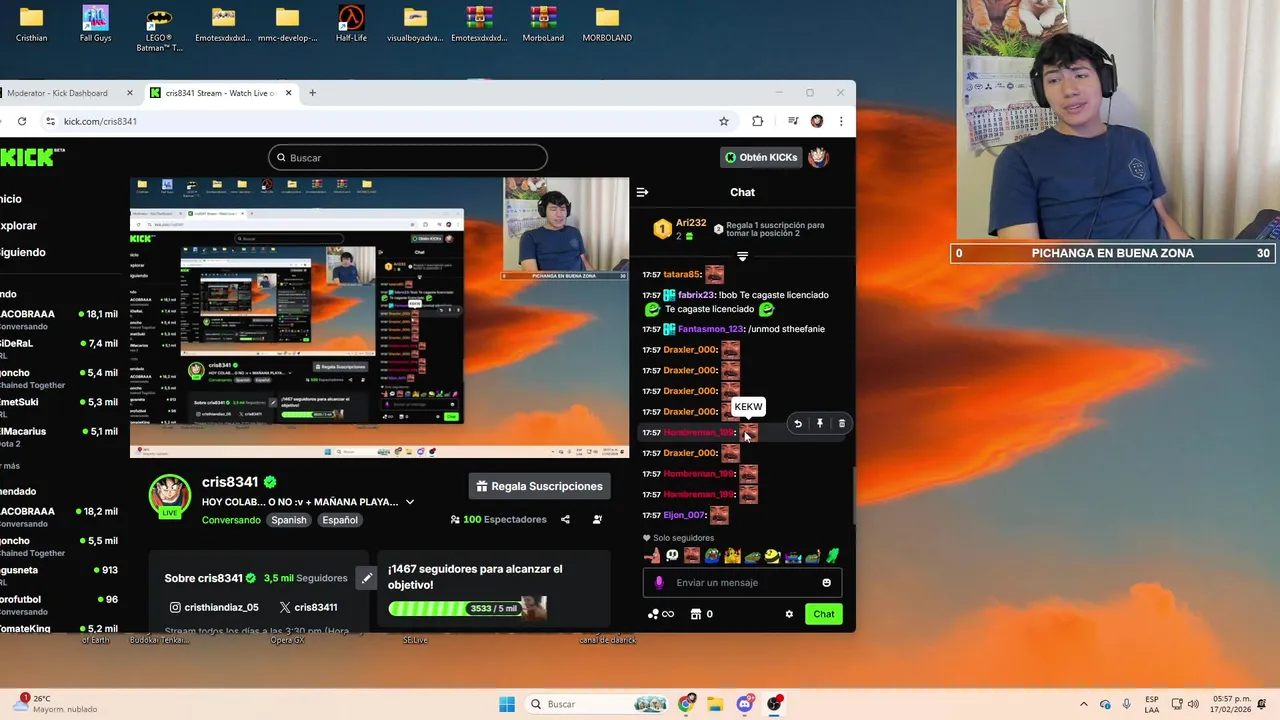Open the MORBOLAND desktop folder

[607, 25]
